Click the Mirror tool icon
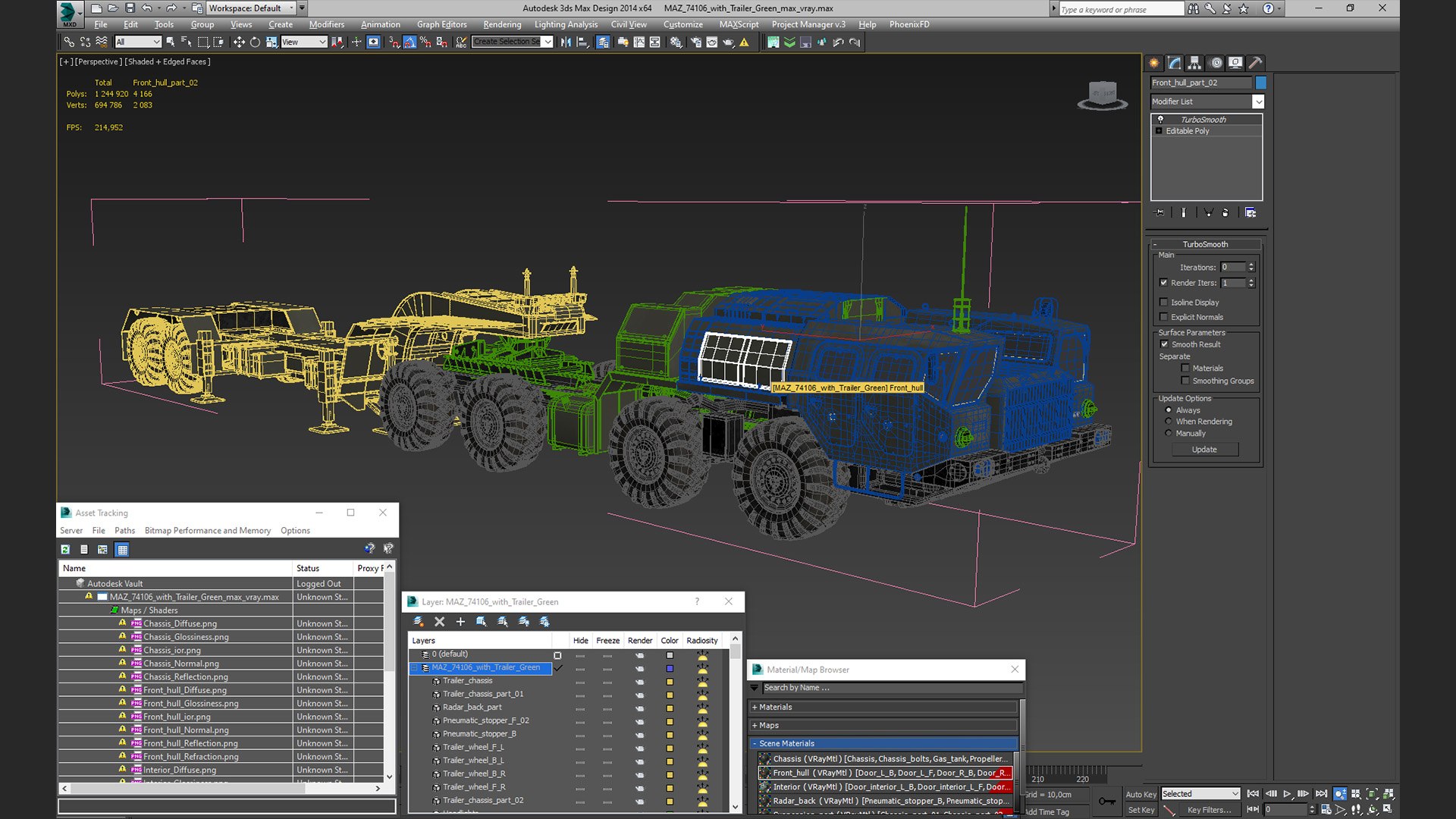The height and width of the screenshot is (819, 1456). coord(566,42)
